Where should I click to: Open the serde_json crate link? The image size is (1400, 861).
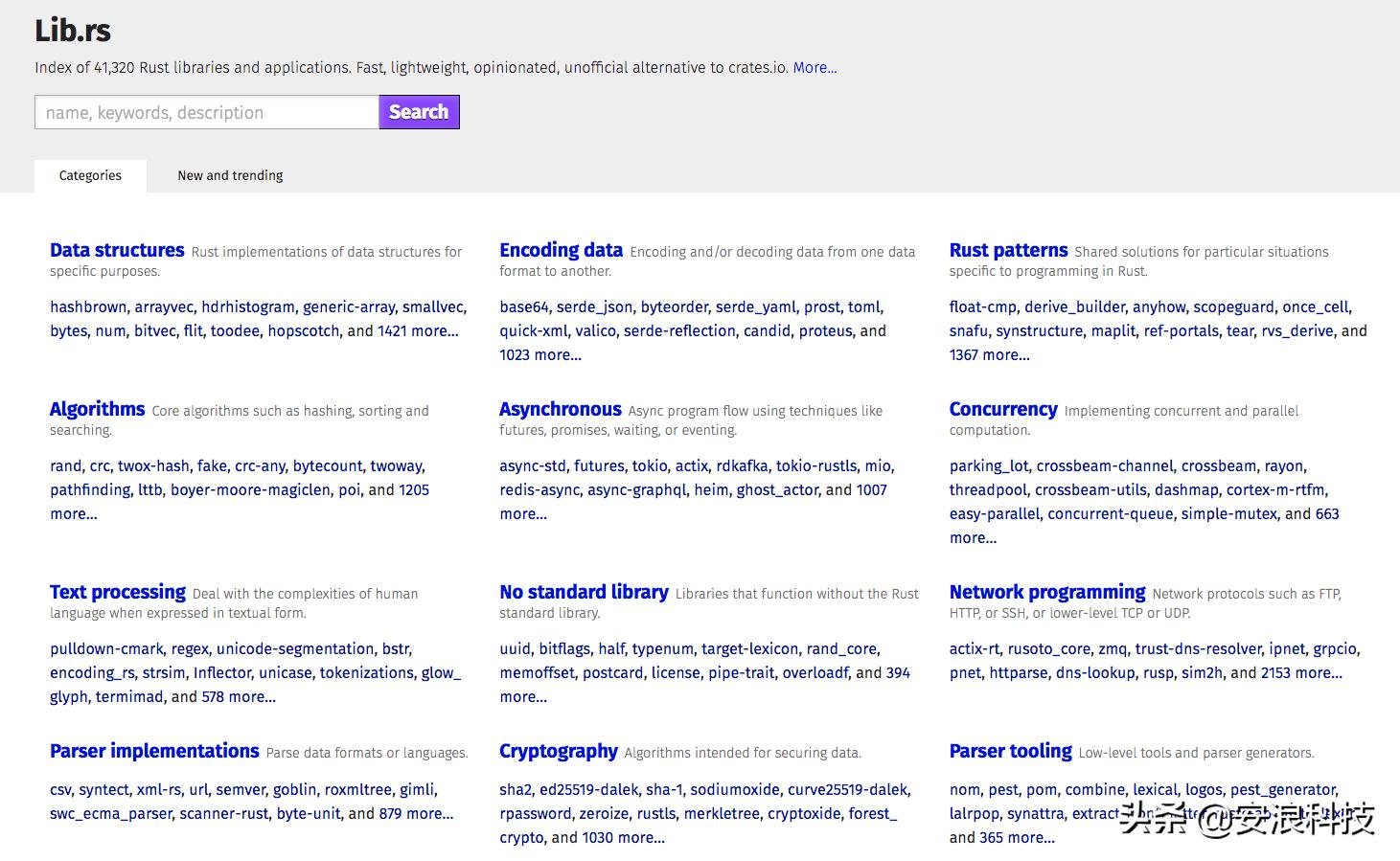[594, 306]
